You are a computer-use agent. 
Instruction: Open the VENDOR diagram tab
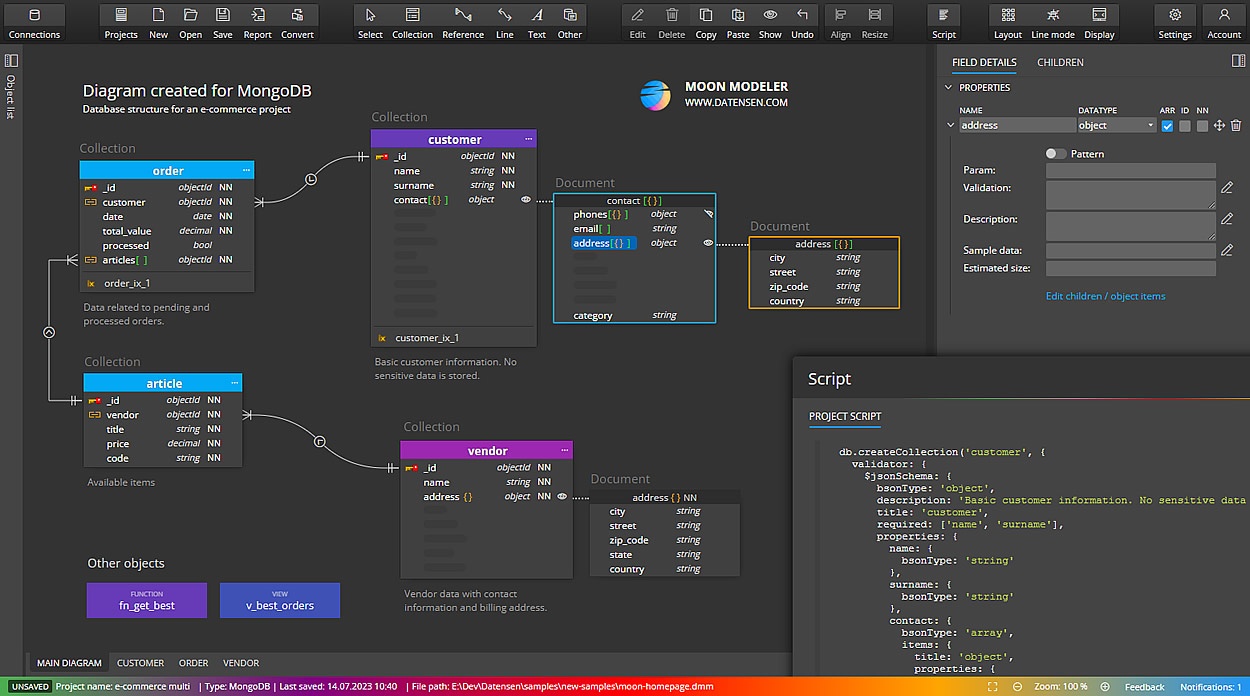(x=241, y=663)
